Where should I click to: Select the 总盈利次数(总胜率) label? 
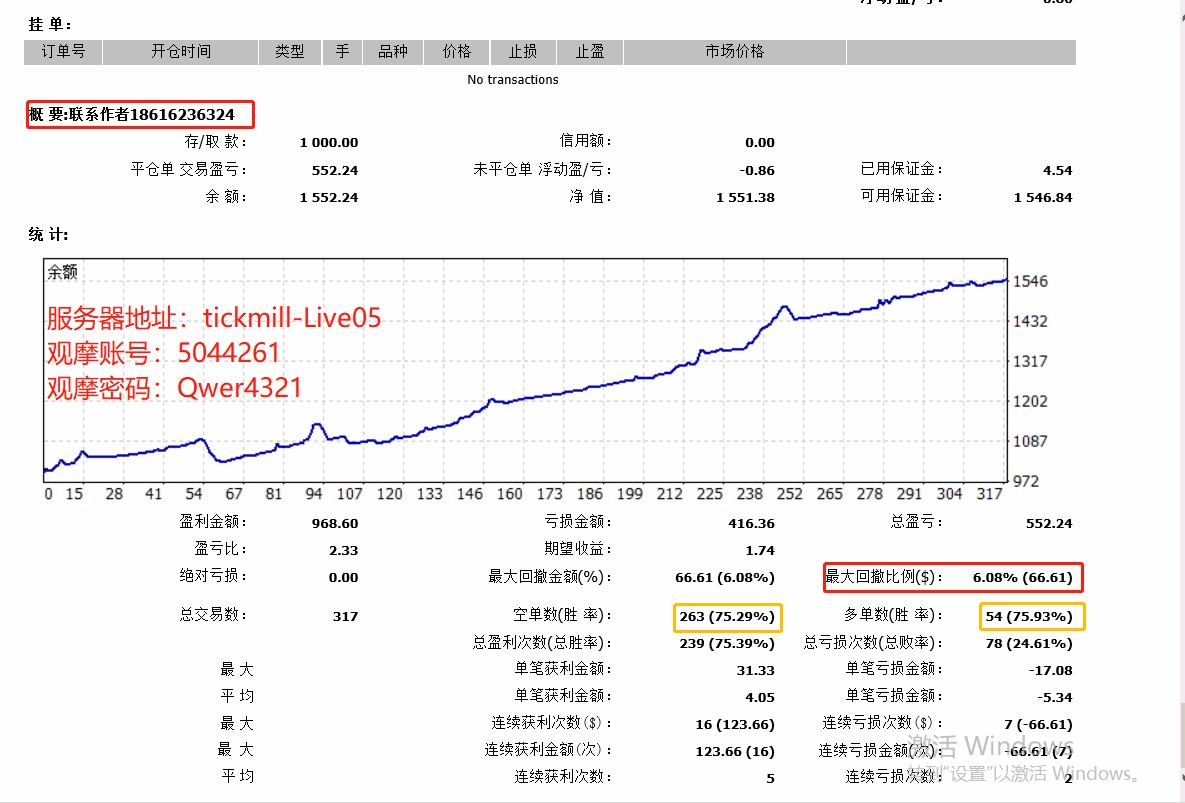(542, 642)
